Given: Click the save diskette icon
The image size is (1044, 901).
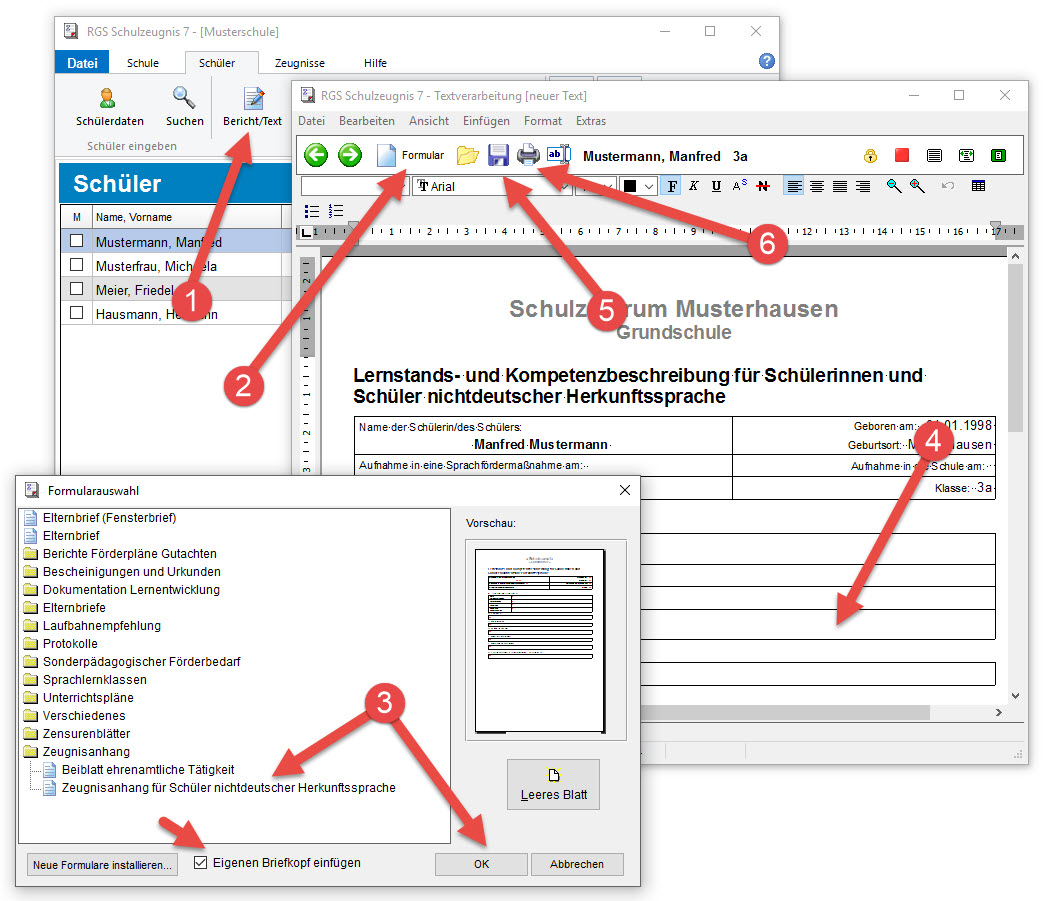Looking at the screenshot, I should click(498, 155).
